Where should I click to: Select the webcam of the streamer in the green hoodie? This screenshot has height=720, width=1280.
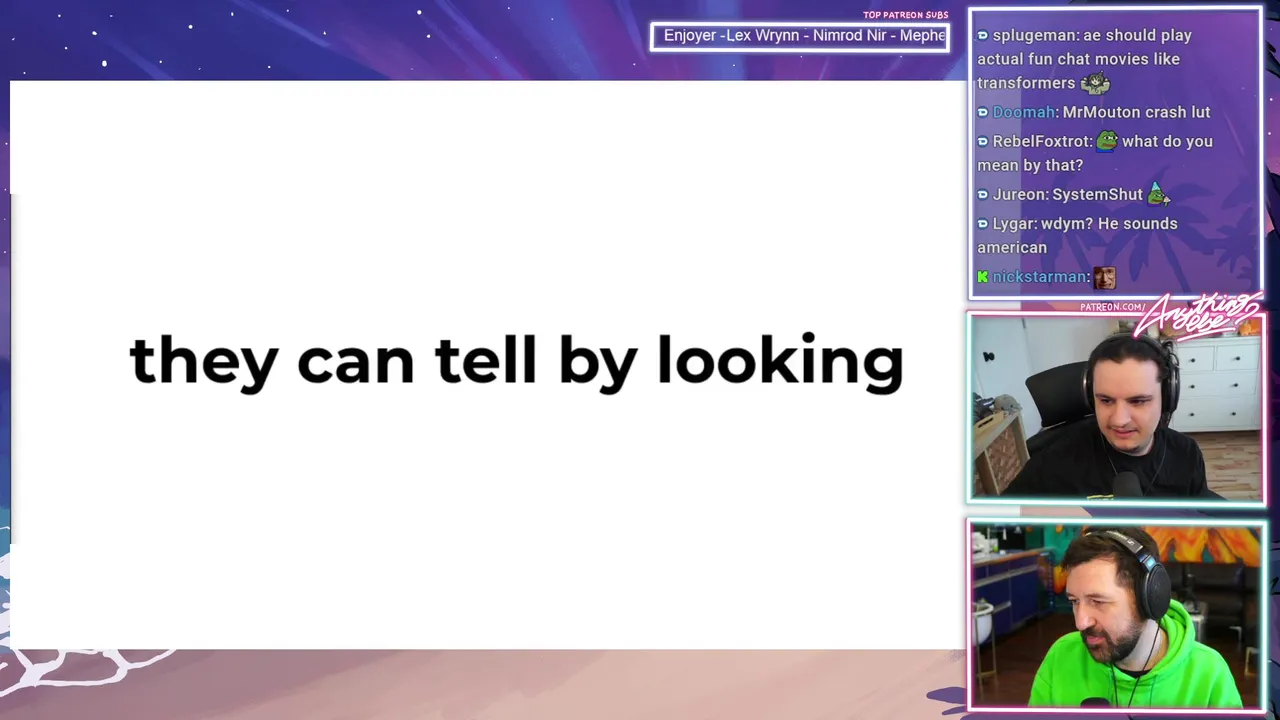pos(1116,615)
